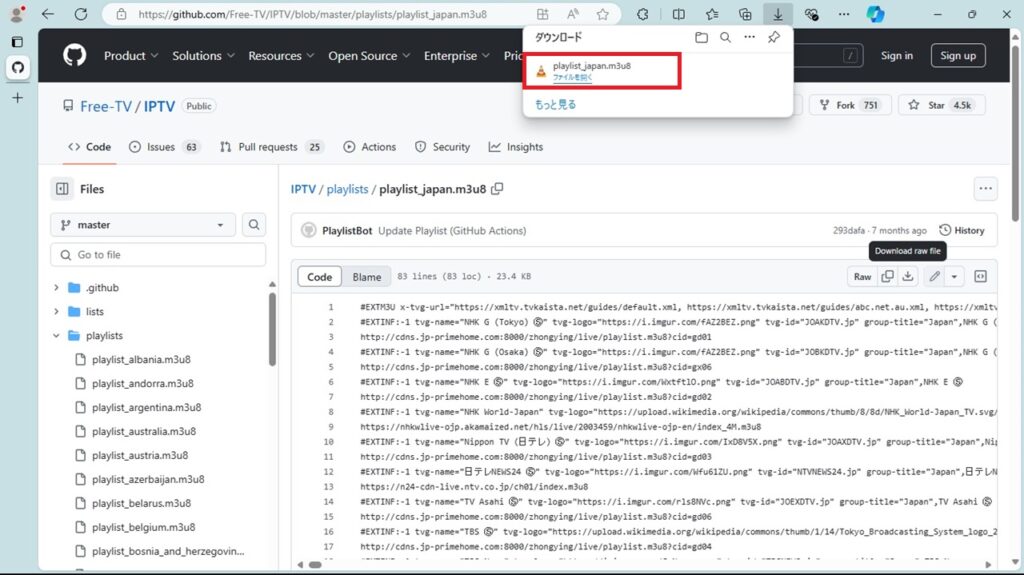Star the repository
This screenshot has height=575, width=1024.
(941, 105)
